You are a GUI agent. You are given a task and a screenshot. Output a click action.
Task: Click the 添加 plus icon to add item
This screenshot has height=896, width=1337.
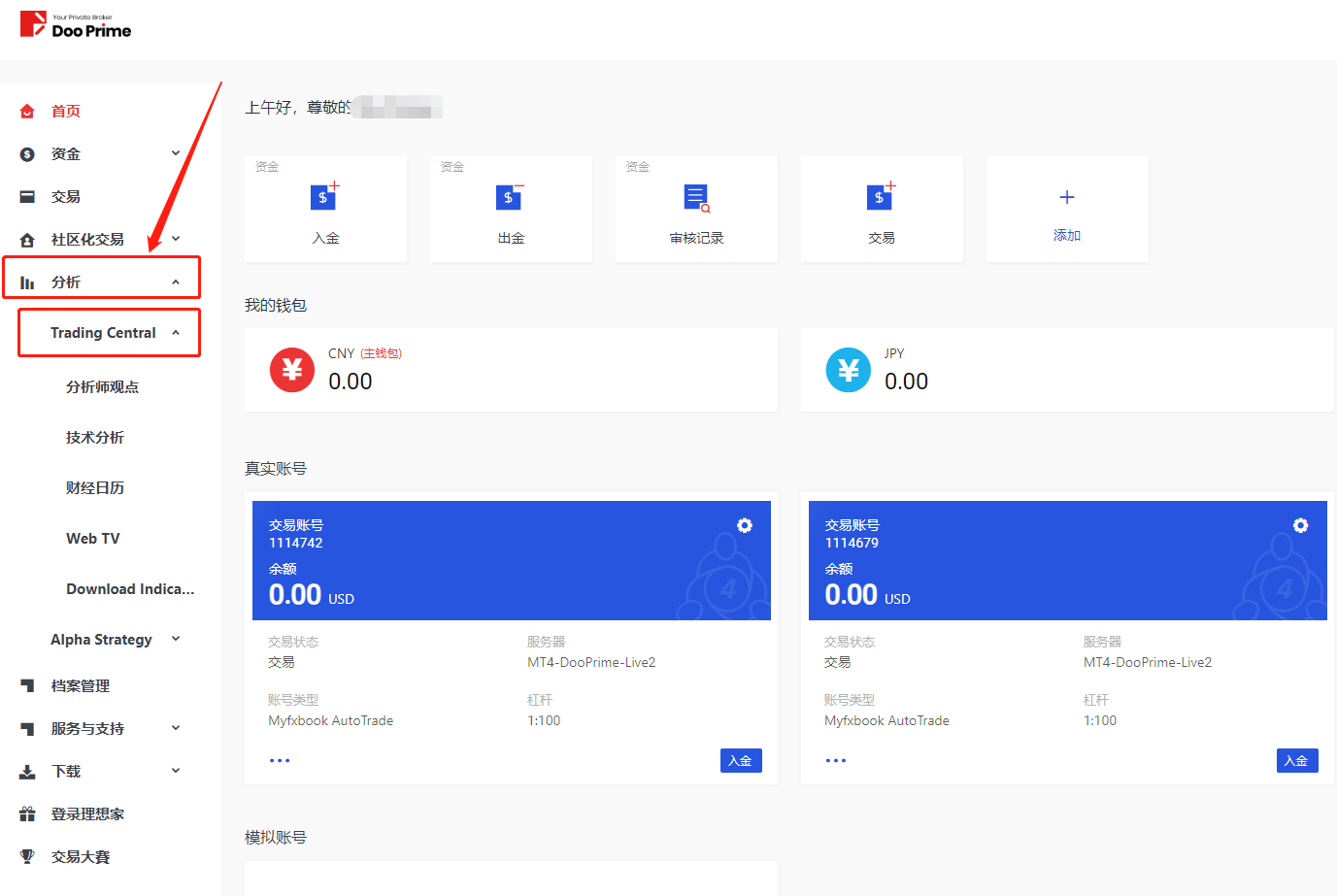[x=1066, y=196]
